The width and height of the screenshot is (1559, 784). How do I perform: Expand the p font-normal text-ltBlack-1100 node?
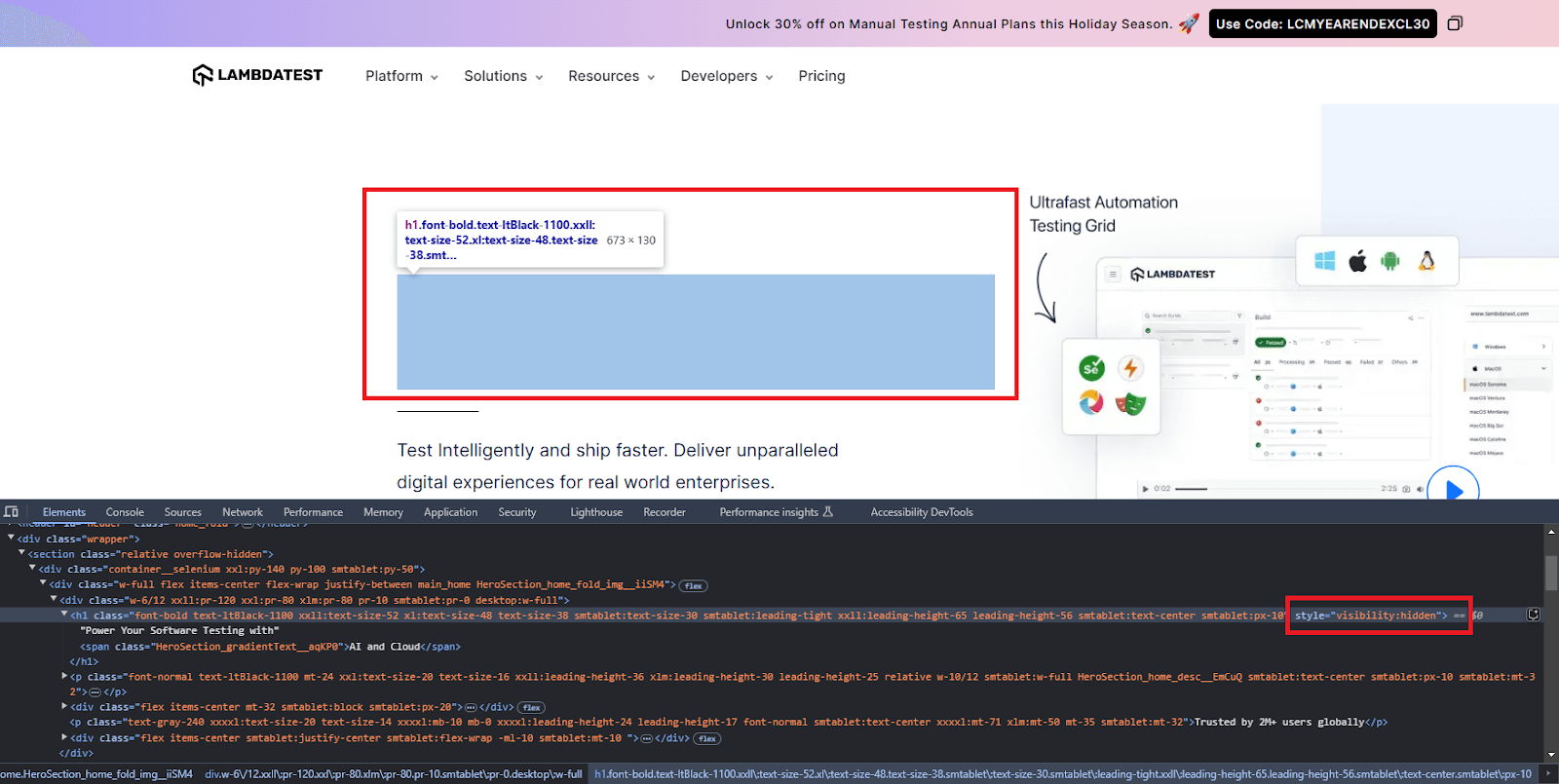coord(64,676)
